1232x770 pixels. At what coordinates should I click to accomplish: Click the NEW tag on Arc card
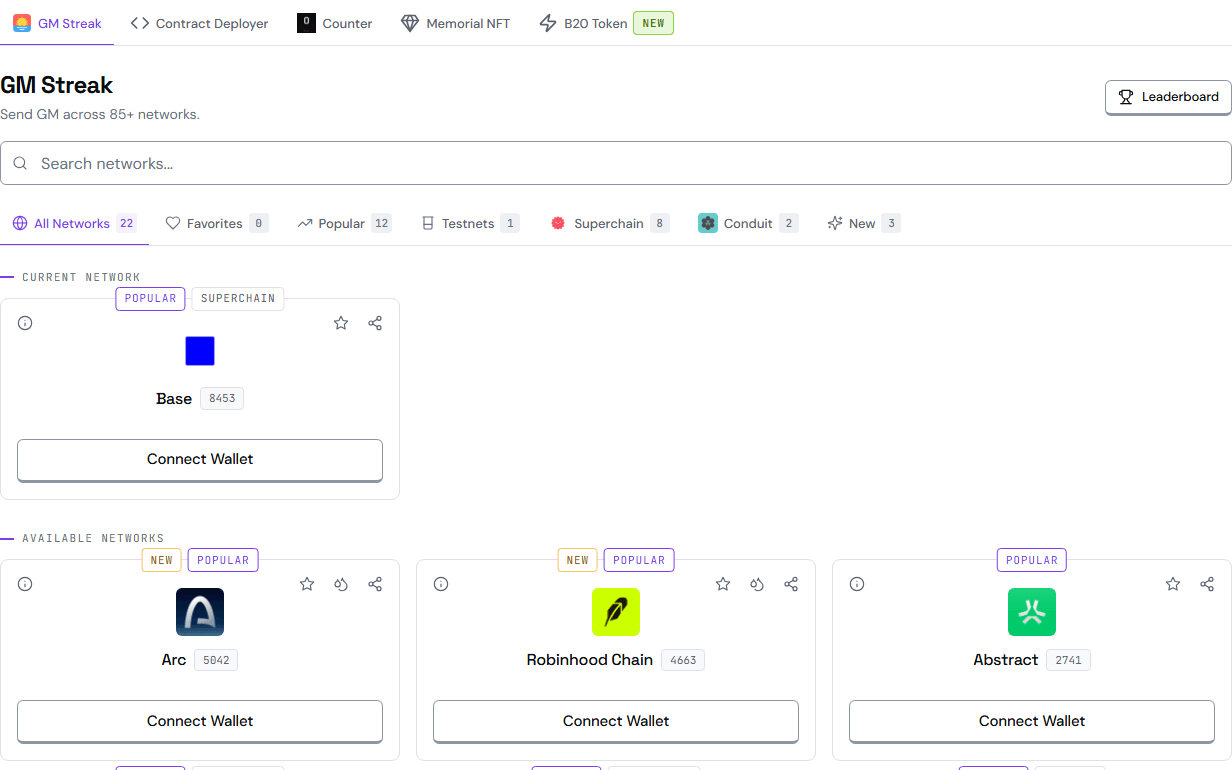[x=162, y=560]
